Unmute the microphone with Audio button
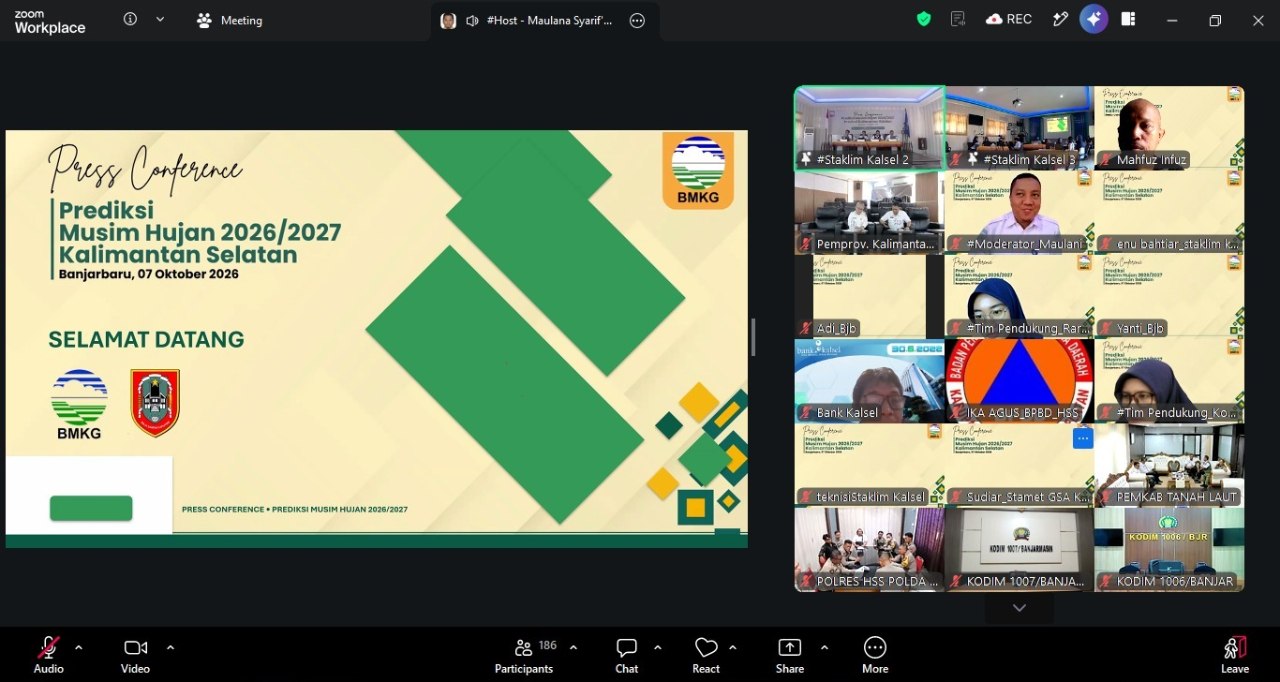This screenshot has width=1280, height=682. pos(48,655)
